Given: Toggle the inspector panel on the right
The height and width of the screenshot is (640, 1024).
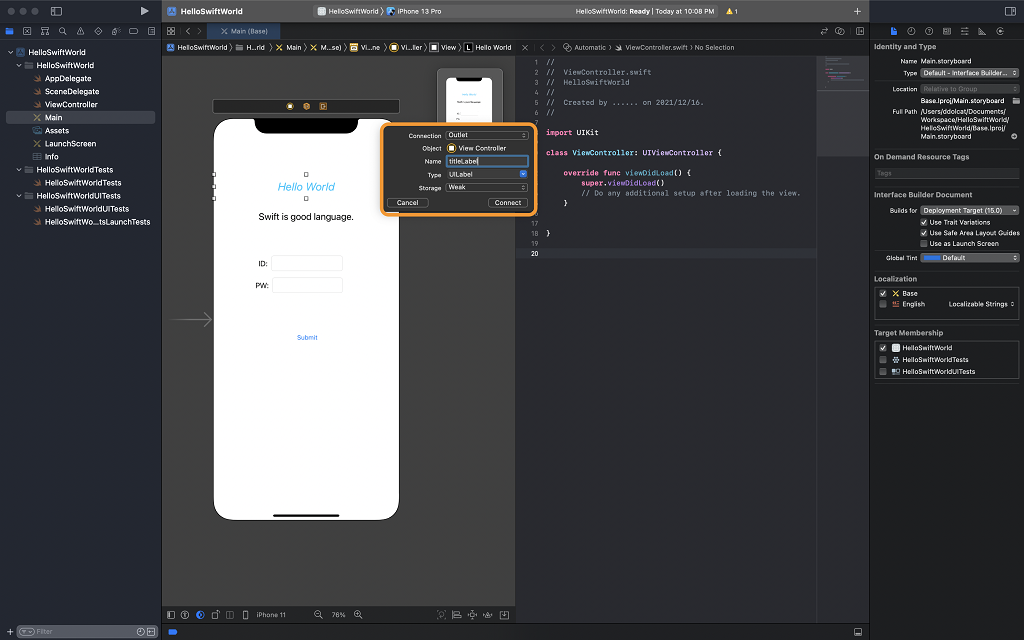Looking at the screenshot, I should [x=1009, y=11].
